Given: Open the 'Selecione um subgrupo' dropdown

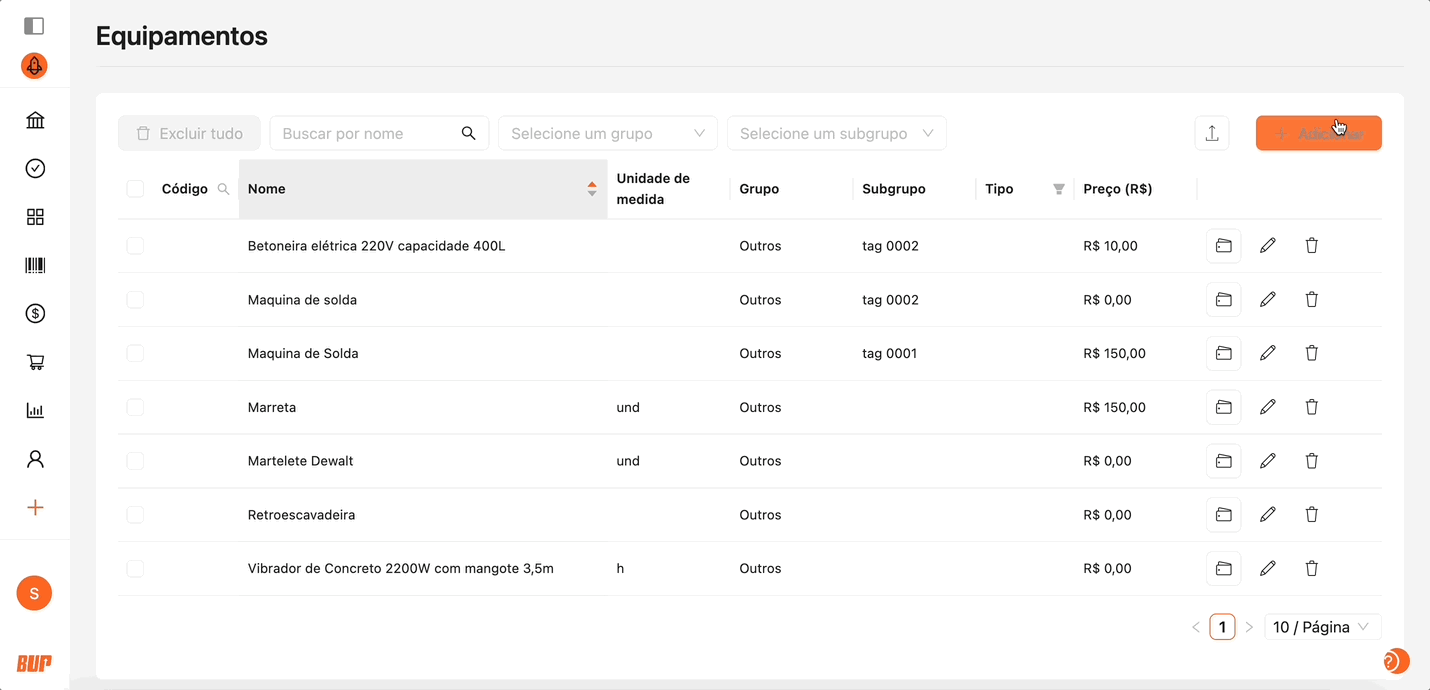Looking at the screenshot, I should [836, 133].
